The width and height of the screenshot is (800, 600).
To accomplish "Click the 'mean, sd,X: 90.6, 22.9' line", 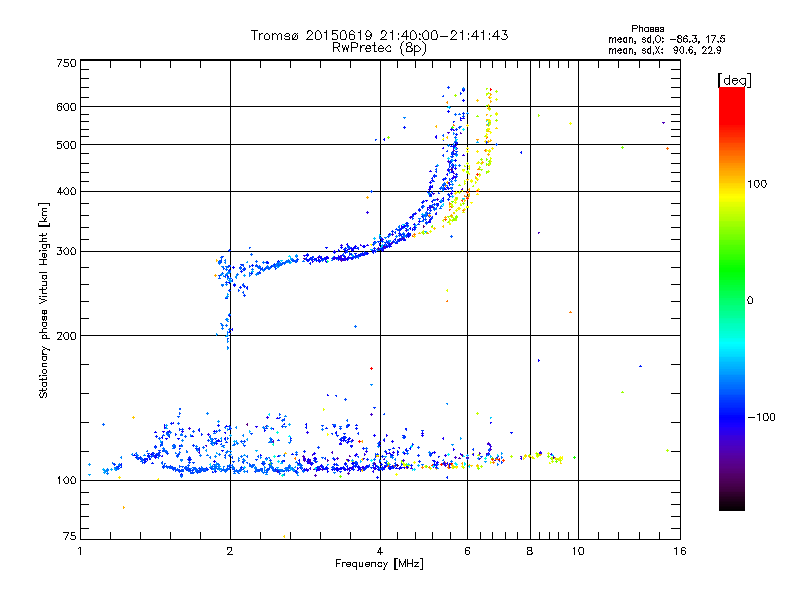I will tap(665, 51).
